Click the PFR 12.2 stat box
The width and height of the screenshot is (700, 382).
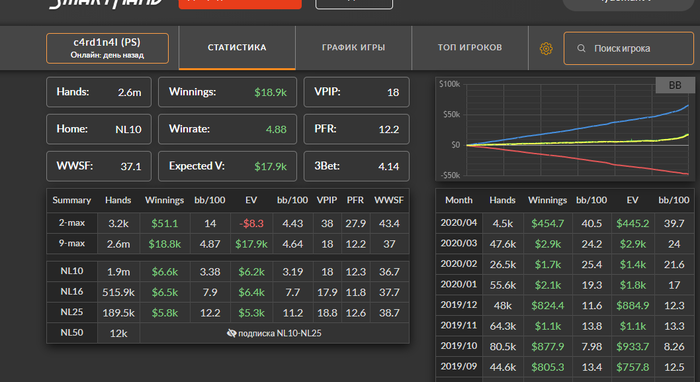click(x=356, y=129)
